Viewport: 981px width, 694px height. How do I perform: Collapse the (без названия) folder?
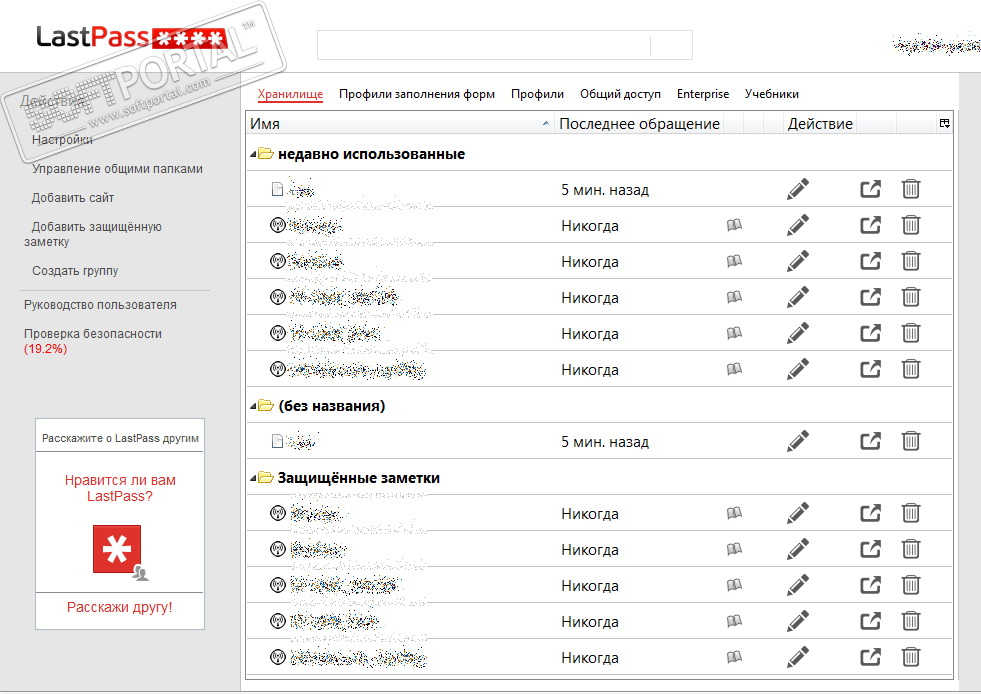tap(253, 406)
